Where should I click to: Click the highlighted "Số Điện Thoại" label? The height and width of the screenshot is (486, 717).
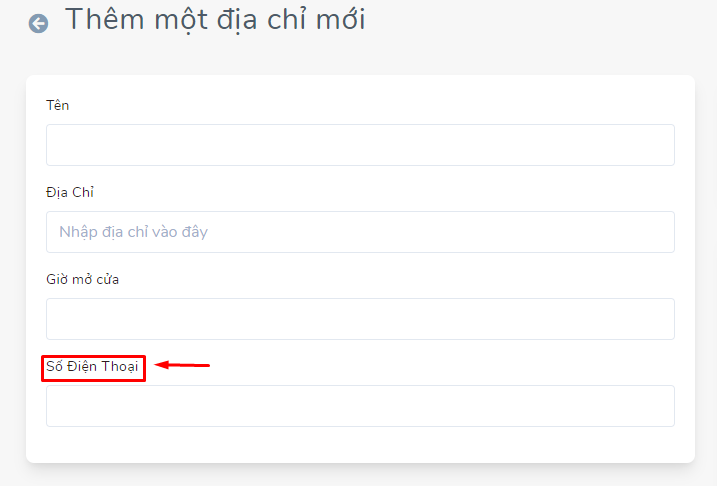(x=92, y=366)
